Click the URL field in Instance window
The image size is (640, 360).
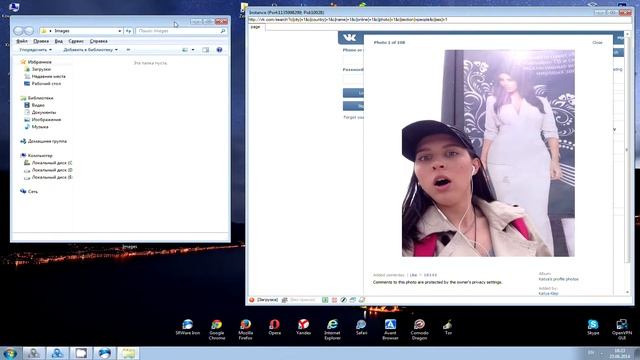[439, 19]
